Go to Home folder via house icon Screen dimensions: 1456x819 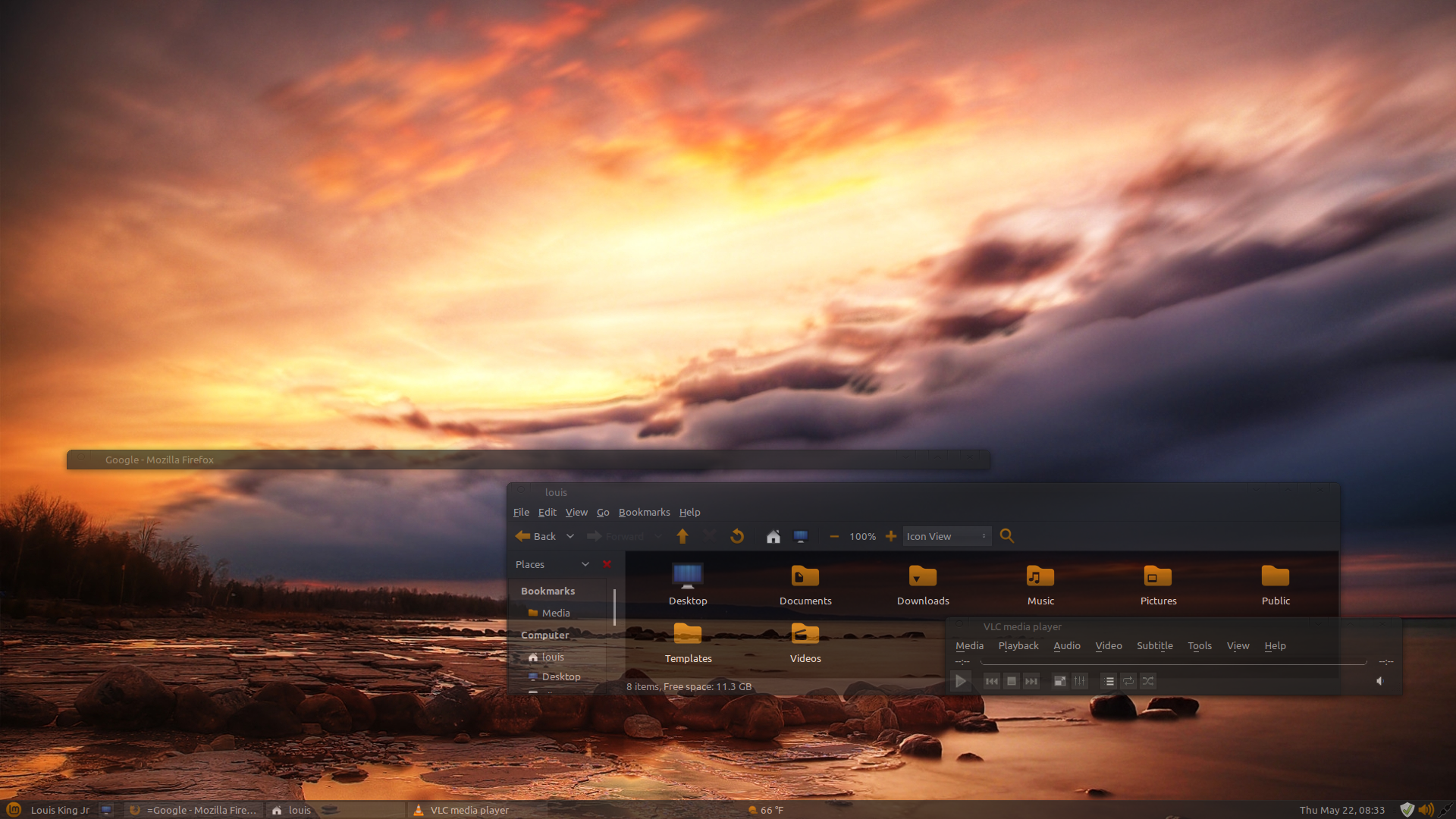tap(773, 536)
